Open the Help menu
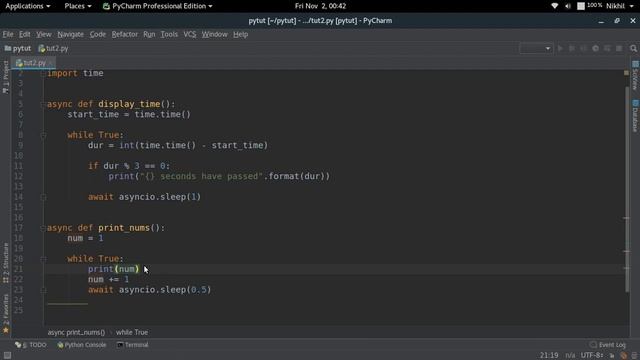640x360 pixels. [240, 34]
